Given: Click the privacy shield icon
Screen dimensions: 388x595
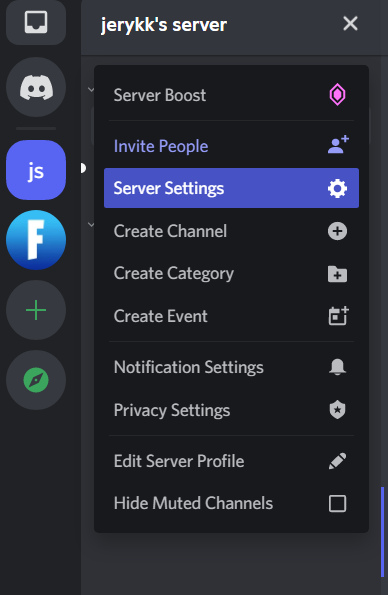Looking at the screenshot, I should tap(338, 410).
